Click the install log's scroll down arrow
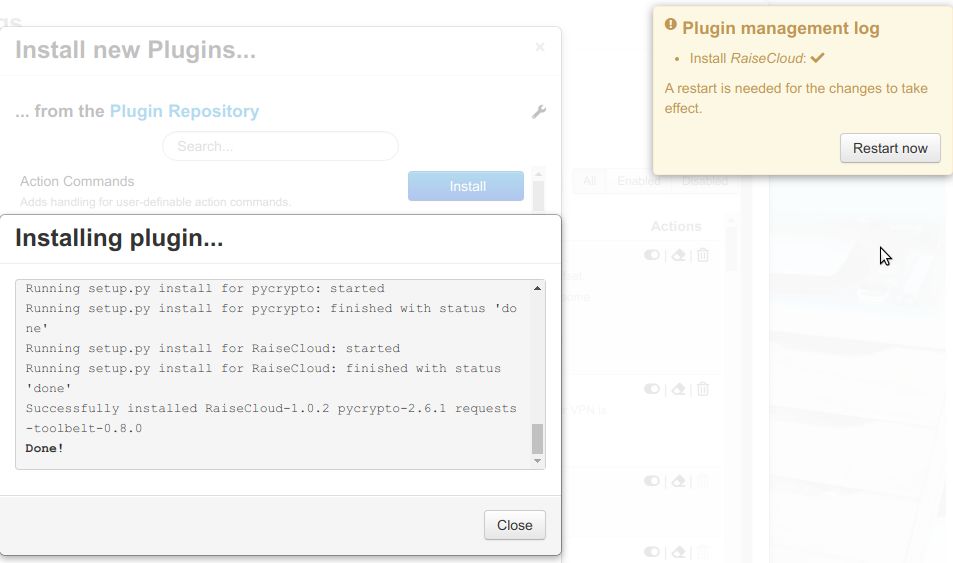Image resolution: width=953 pixels, height=563 pixels. (x=537, y=461)
